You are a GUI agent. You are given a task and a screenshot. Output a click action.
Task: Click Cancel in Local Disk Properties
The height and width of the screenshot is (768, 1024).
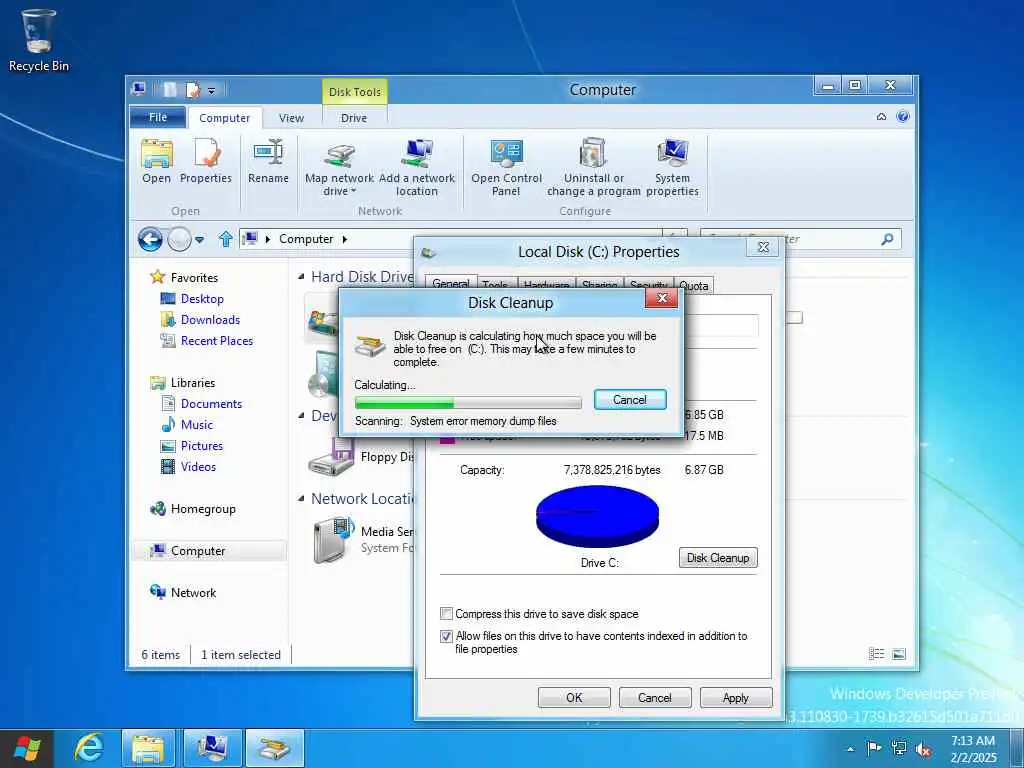coord(654,697)
